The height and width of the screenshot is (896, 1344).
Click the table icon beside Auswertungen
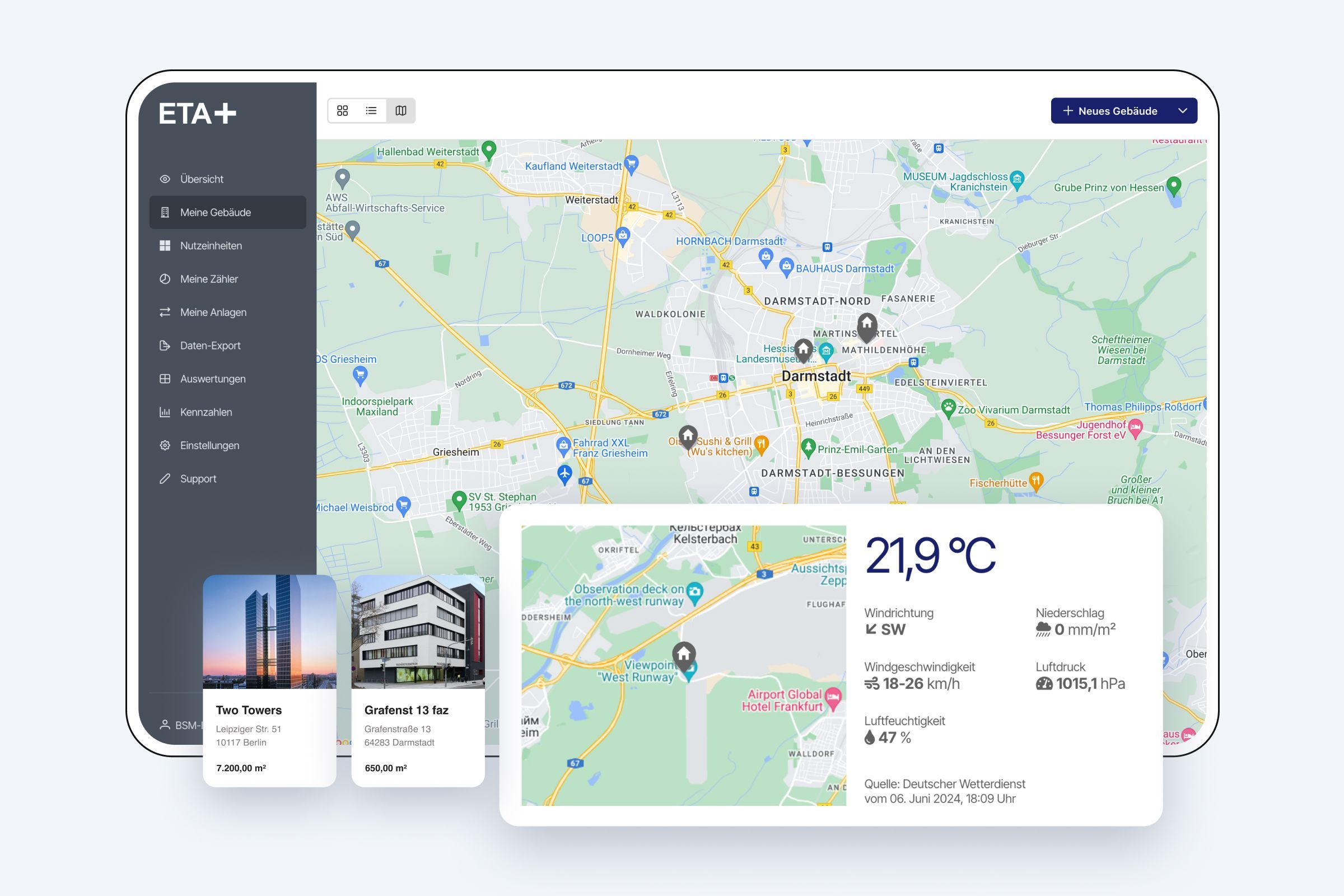(165, 379)
